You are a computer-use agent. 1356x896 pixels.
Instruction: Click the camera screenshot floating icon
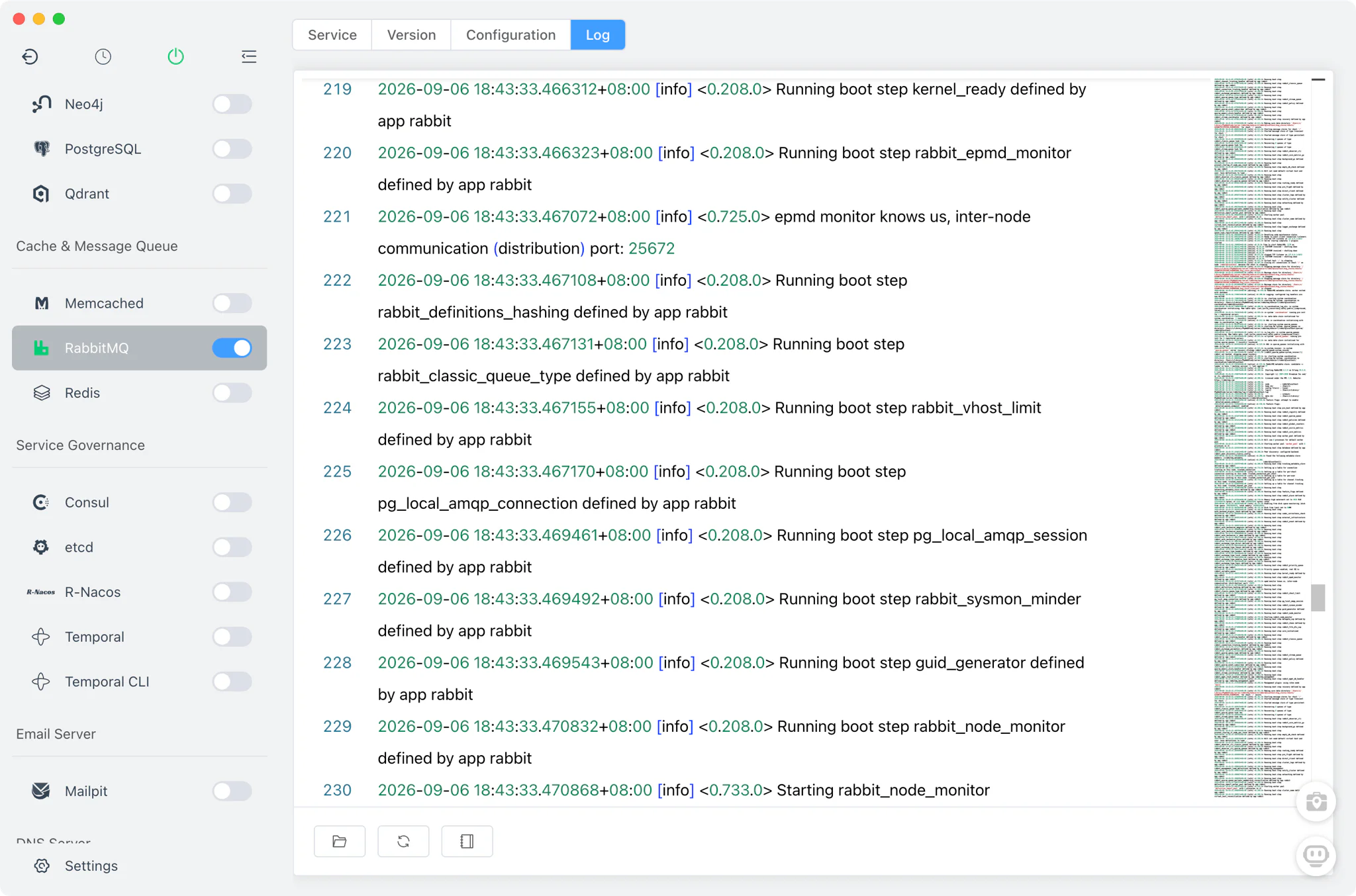tap(1316, 802)
